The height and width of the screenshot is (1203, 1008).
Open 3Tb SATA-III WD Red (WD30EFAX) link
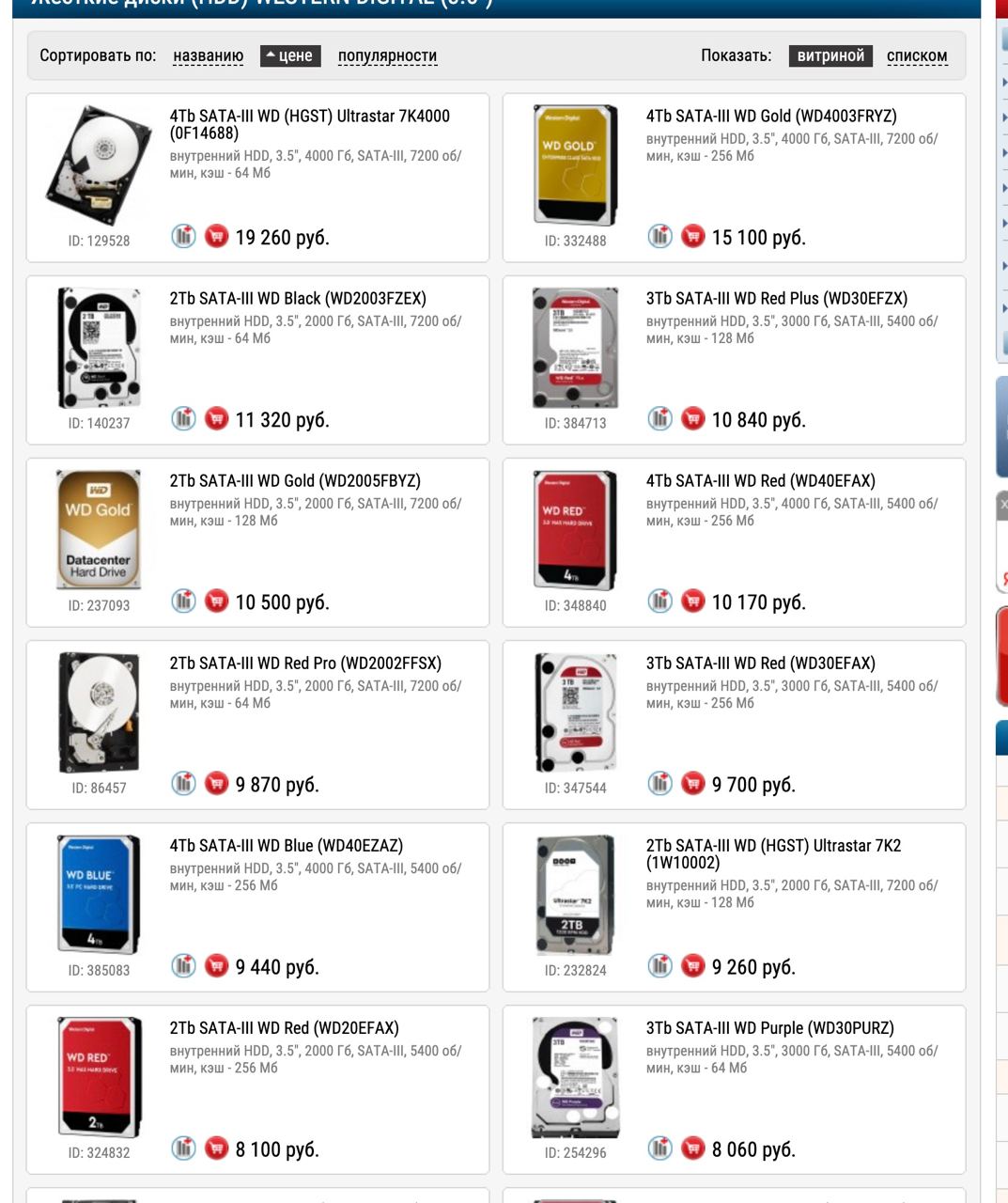pyautogui.click(x=761, y=663)
